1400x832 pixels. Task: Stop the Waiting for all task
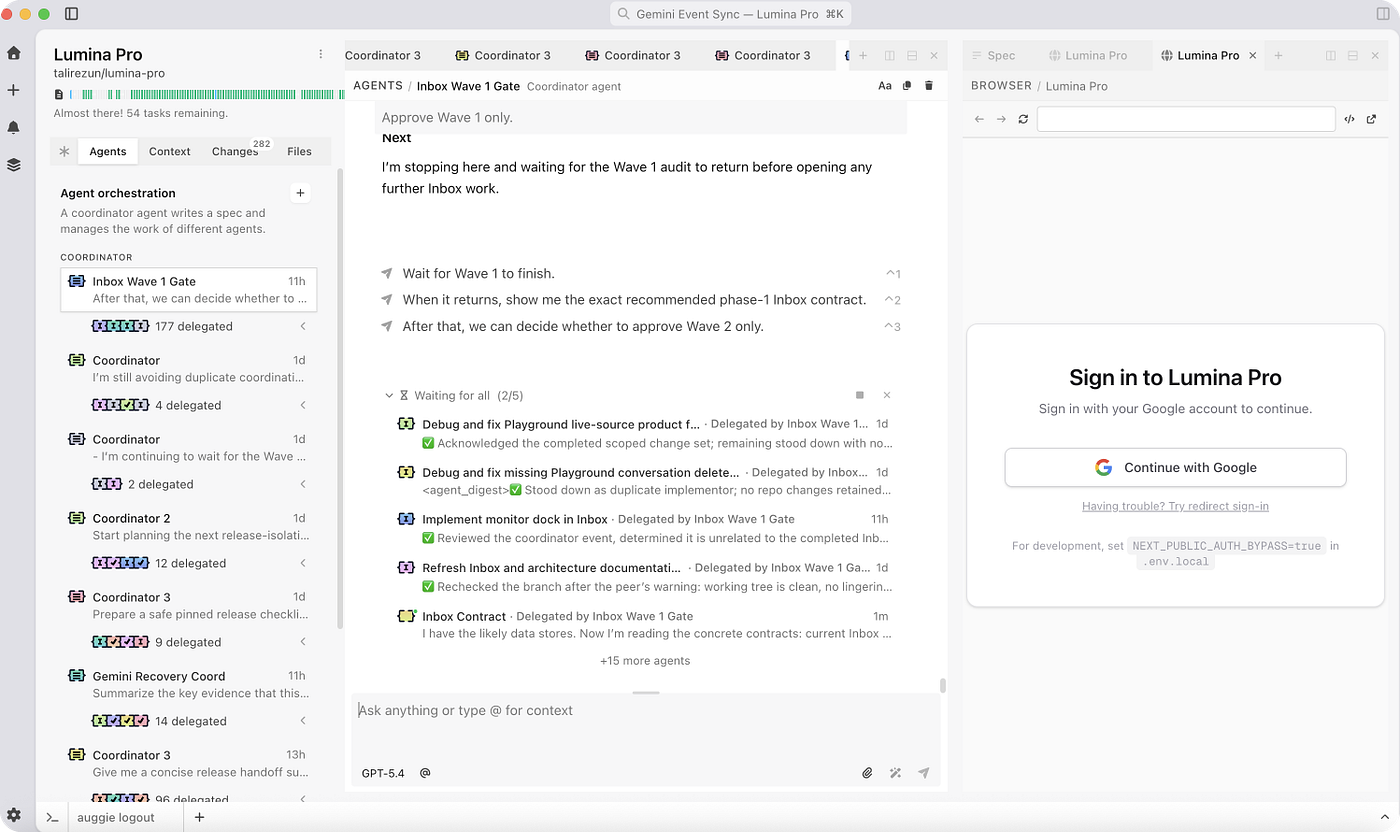pyautogui.click(x=860, y=396)
